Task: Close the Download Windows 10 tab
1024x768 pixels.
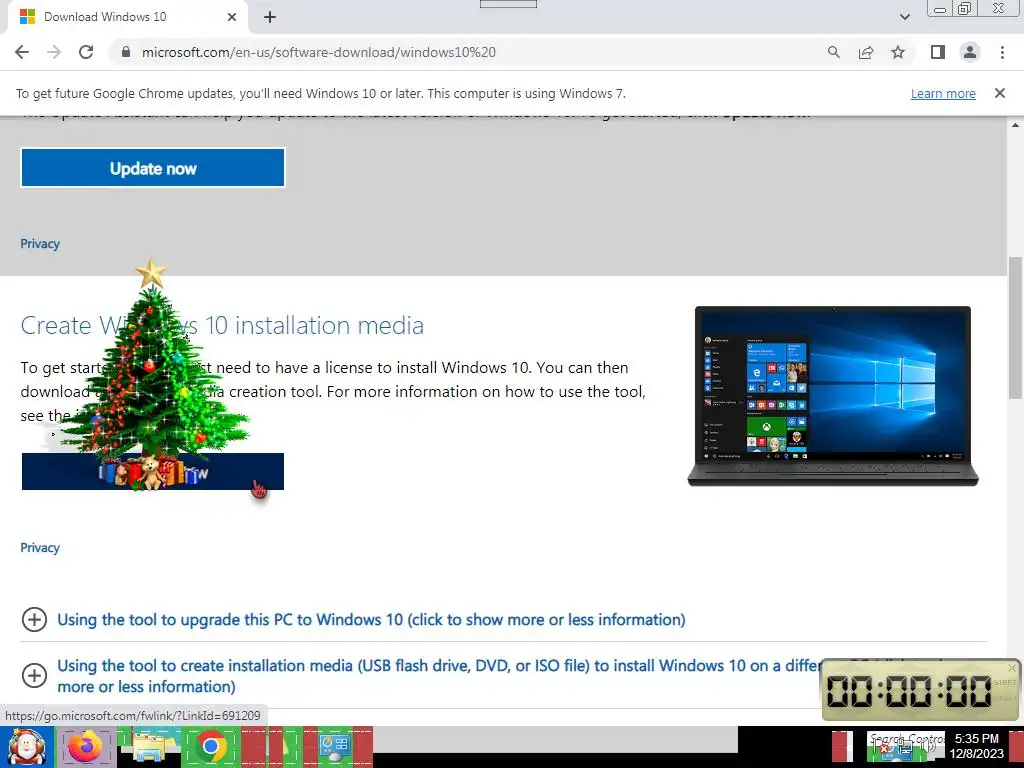Action: tap(232, 17)
